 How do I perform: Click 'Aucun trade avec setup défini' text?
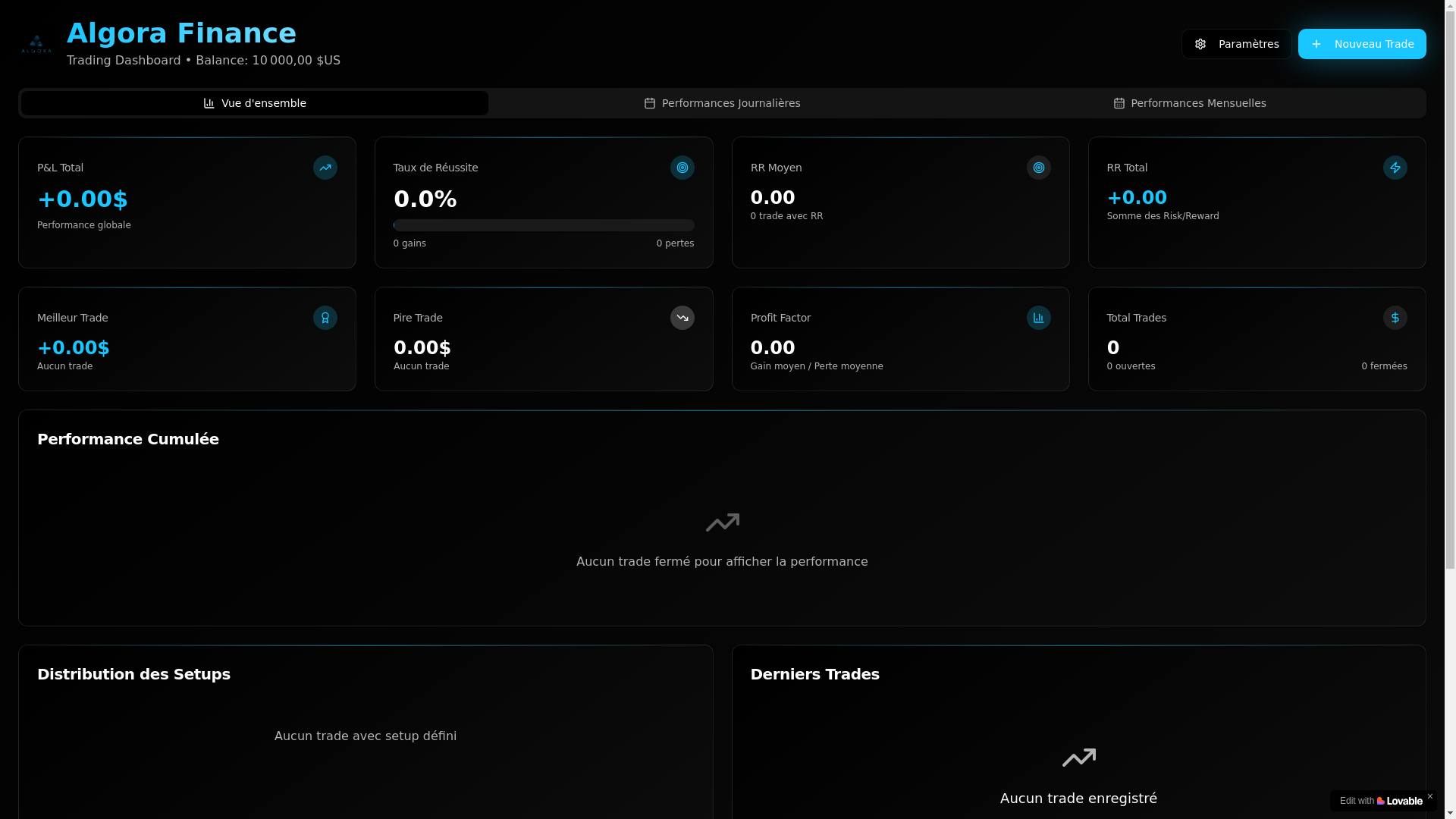coord(366,736)
